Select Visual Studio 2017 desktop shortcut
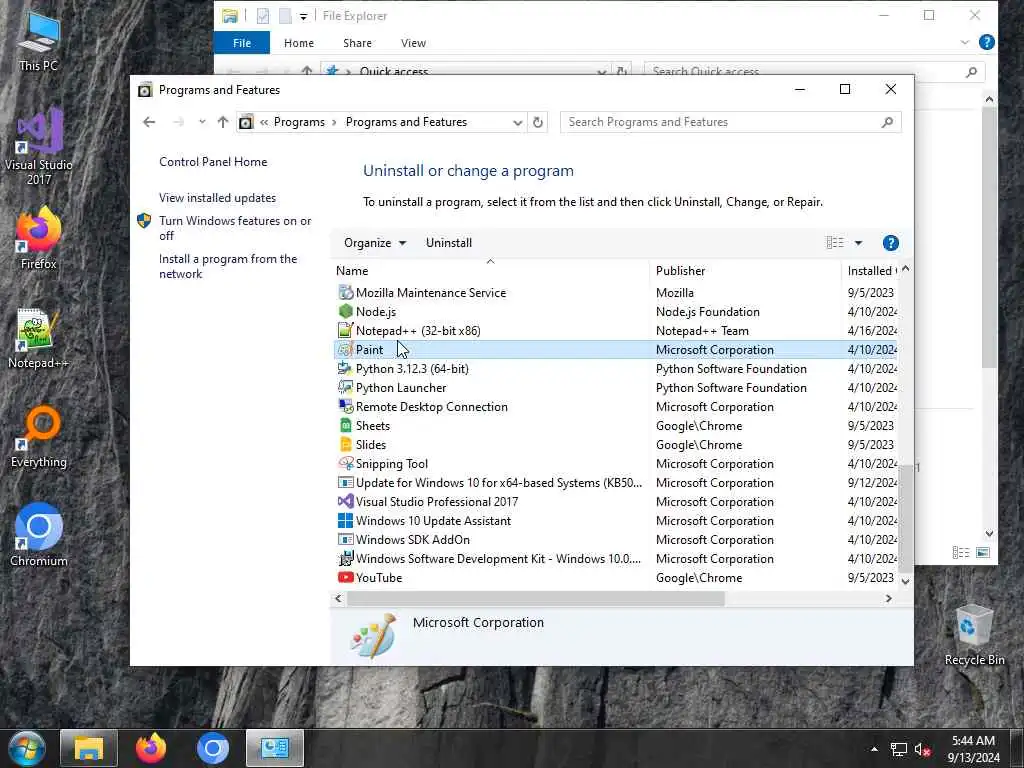This screenshot has height=768, width=1024. [39, 146]
